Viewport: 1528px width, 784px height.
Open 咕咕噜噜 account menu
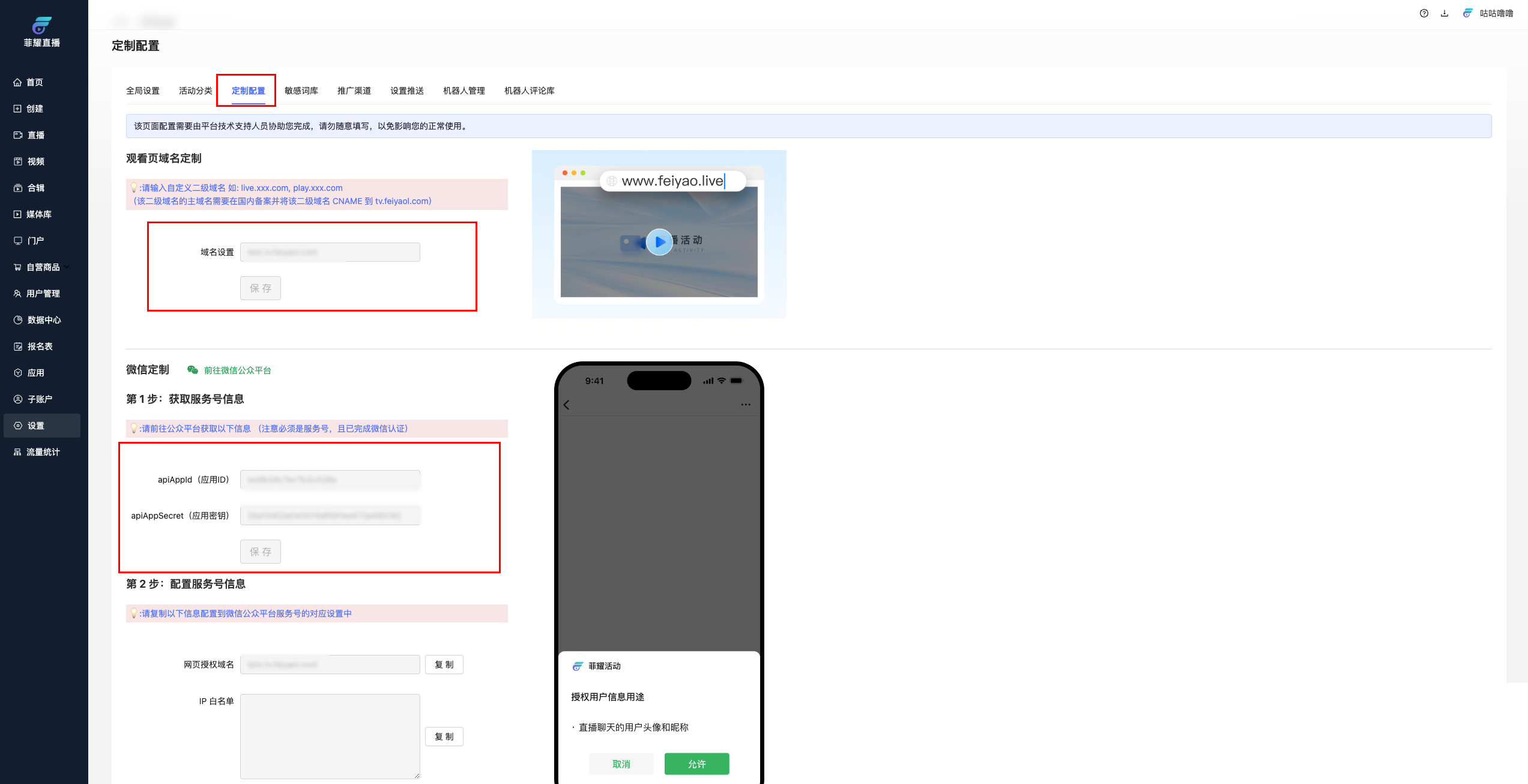coord(1495,13)
